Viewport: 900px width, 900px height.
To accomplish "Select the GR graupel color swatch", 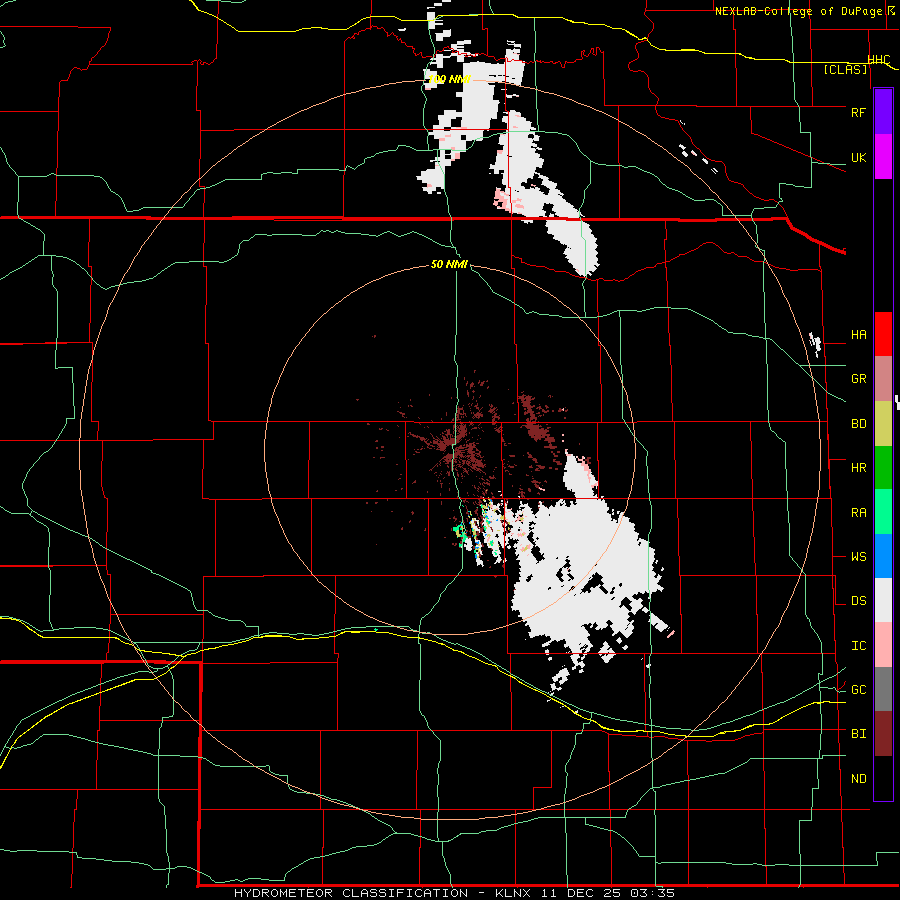I will (883, 379).
